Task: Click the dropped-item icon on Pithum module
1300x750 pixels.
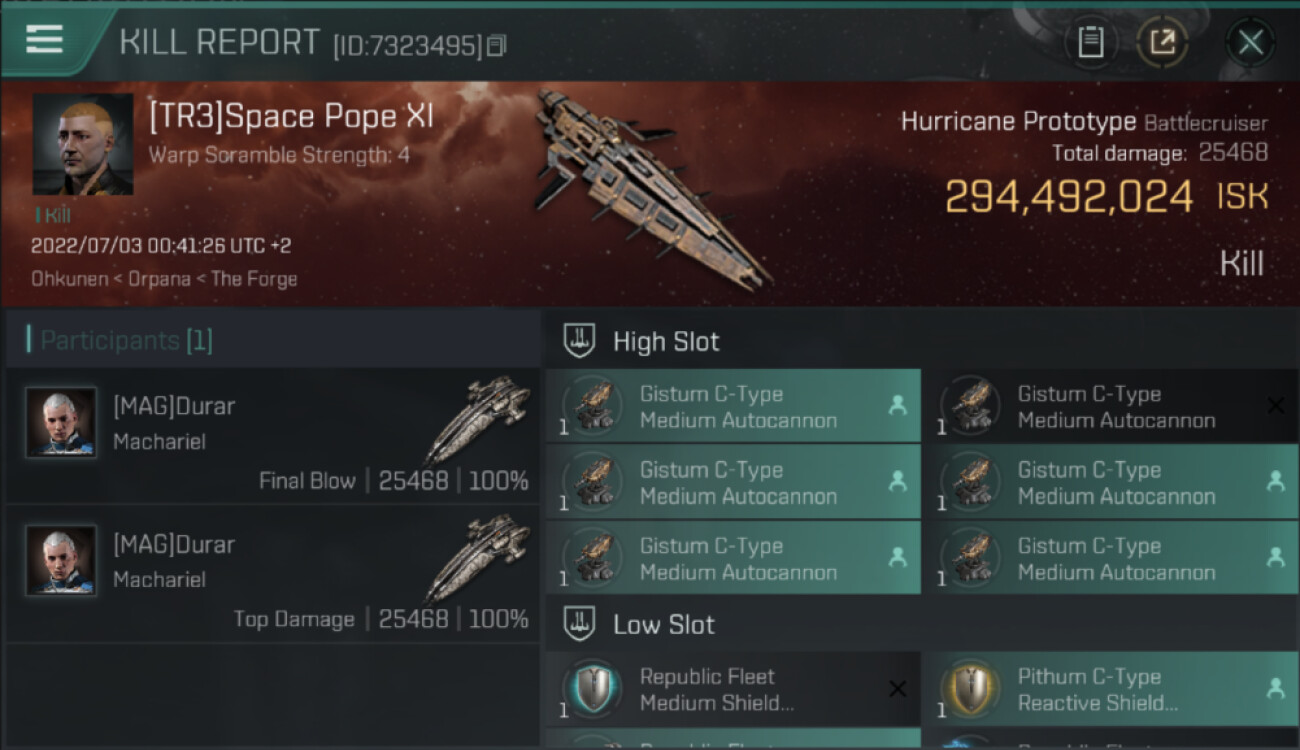Action: click(1275, 688)
